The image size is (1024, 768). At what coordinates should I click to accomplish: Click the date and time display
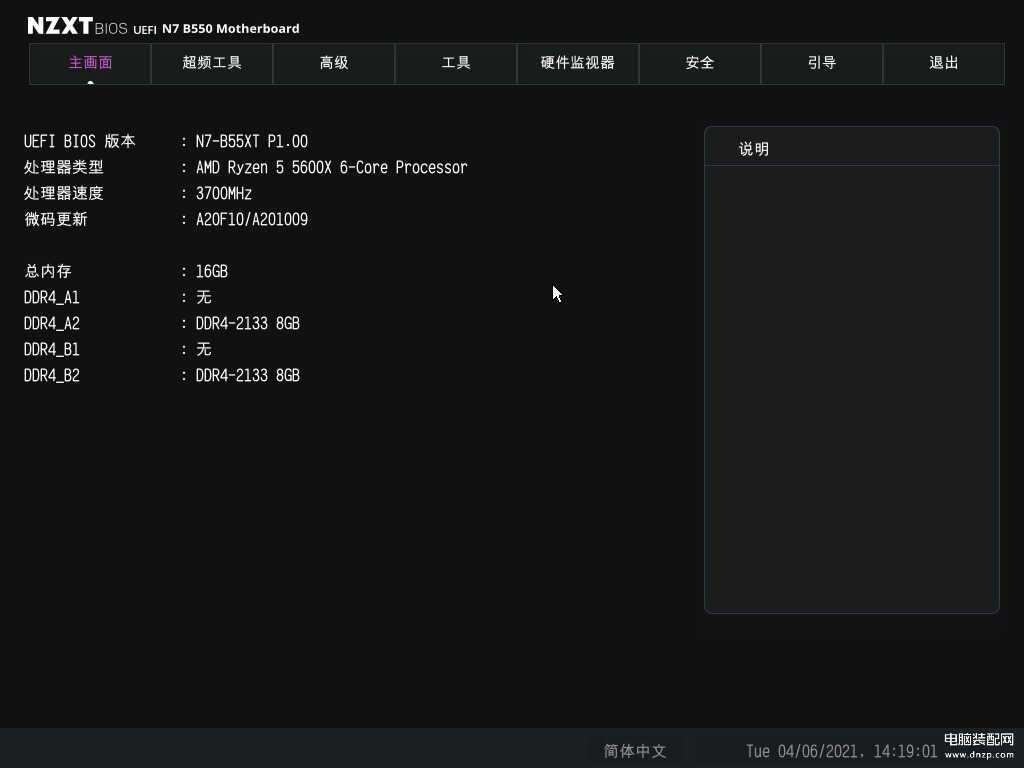click(x=841, y=752)
